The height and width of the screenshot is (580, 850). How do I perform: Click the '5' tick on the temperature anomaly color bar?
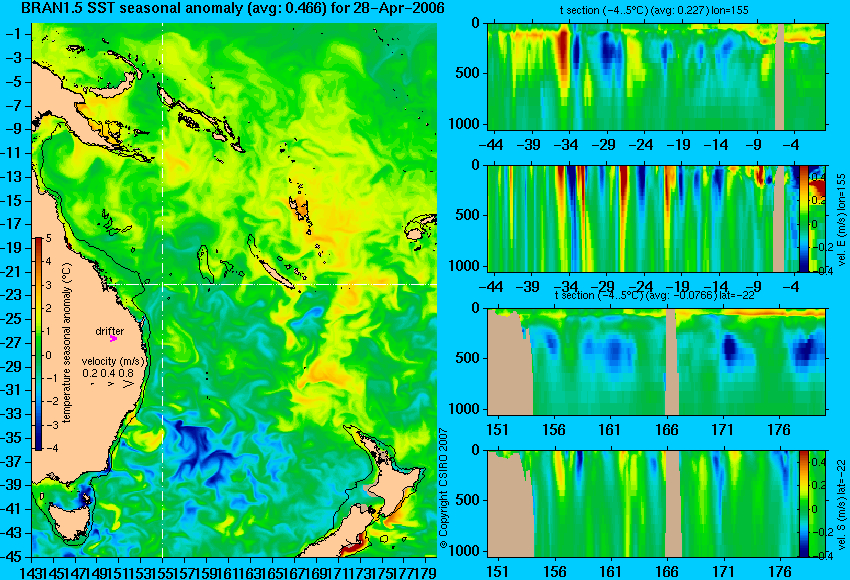(48, 238)
